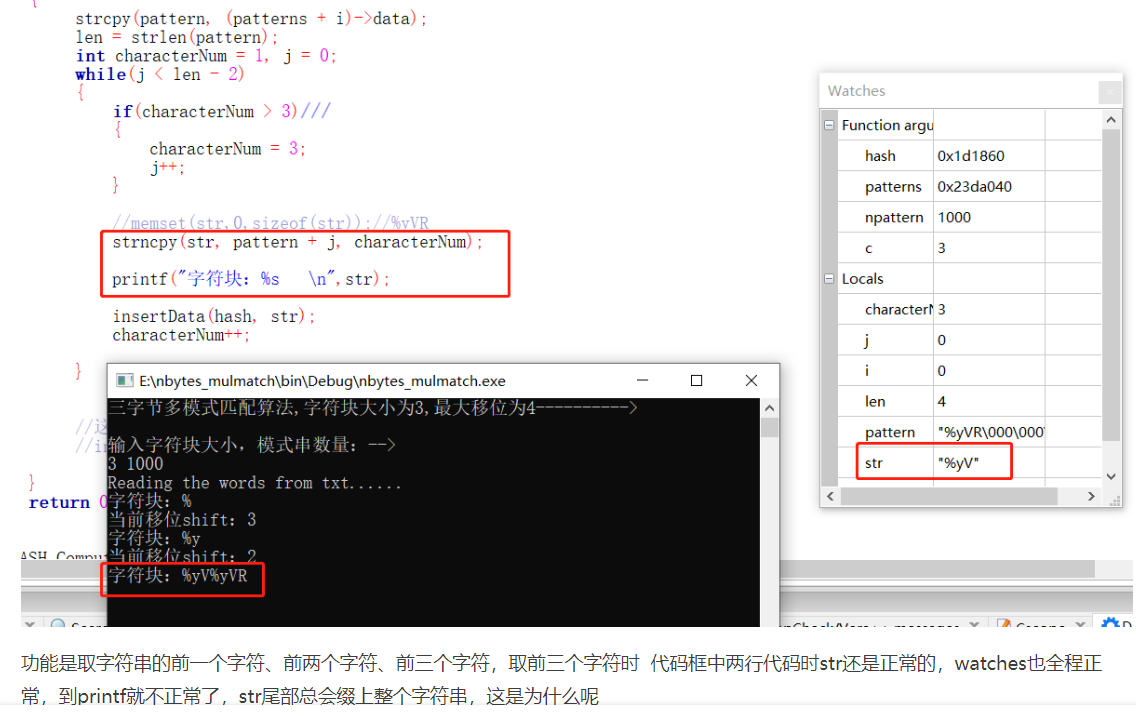Select the patterns value 0x23da040

point(974,187)
